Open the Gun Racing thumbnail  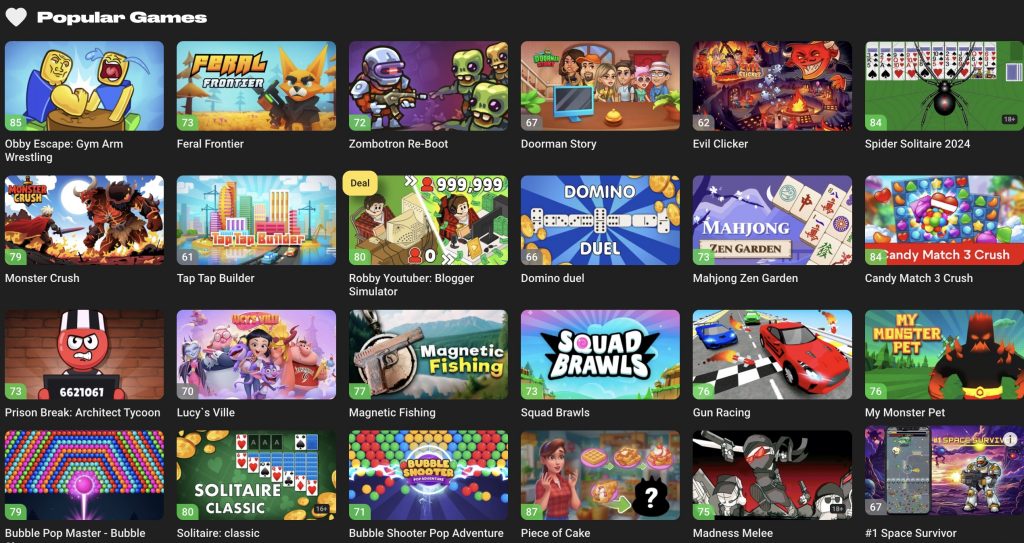[x=772, y=354]
